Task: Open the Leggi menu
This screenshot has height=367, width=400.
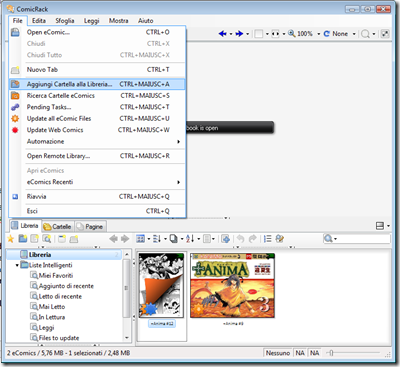Action: pos(91,21)
